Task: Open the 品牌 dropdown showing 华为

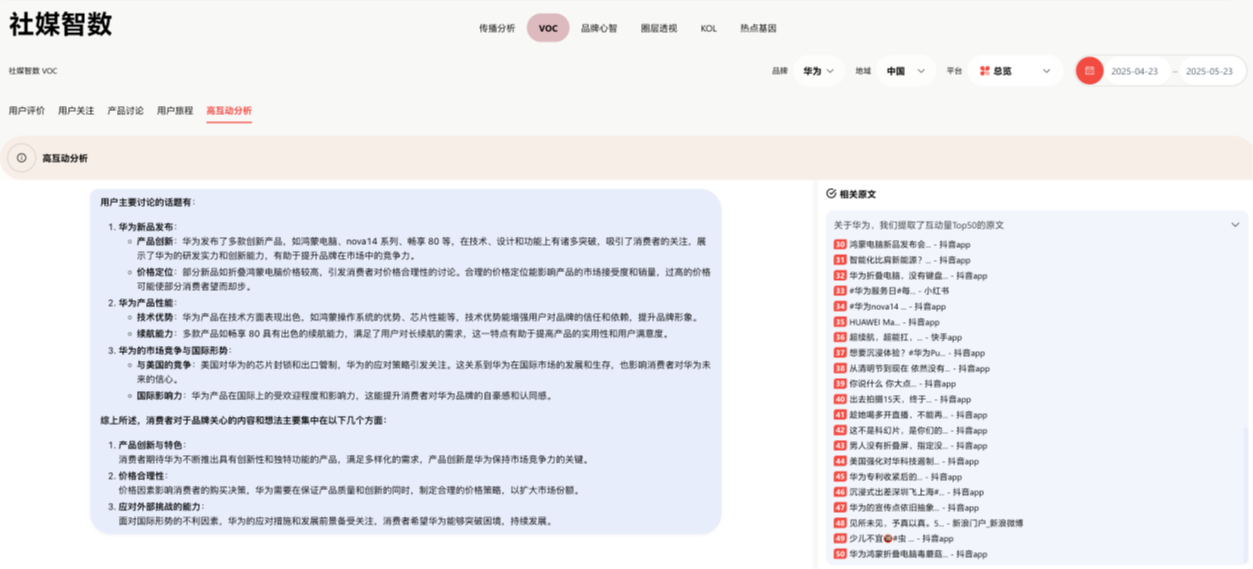Action: click(818, 71)
